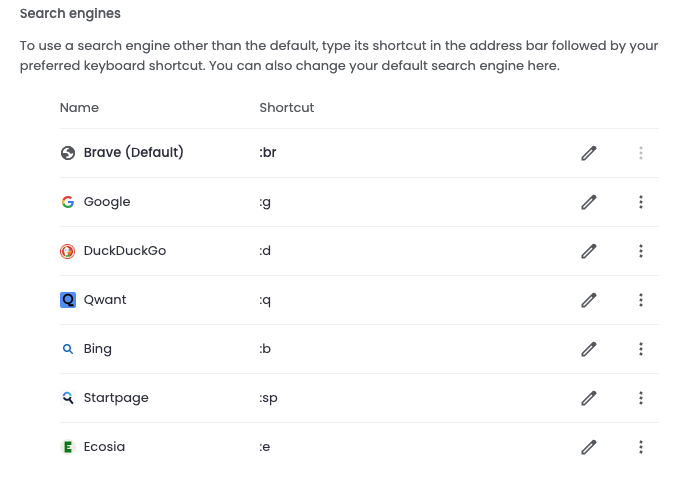The image size is (679, 478).
Task: Click the edit pencil for Qwant
Action: click(588, 300)
